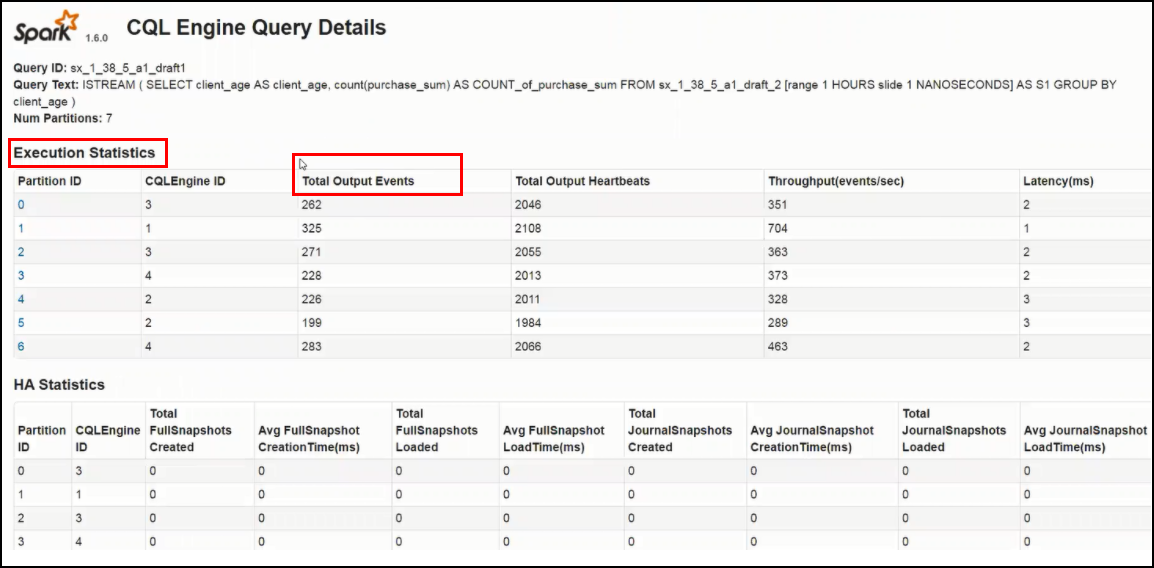Open Partition ID 4 link

[x=21, y=299]
